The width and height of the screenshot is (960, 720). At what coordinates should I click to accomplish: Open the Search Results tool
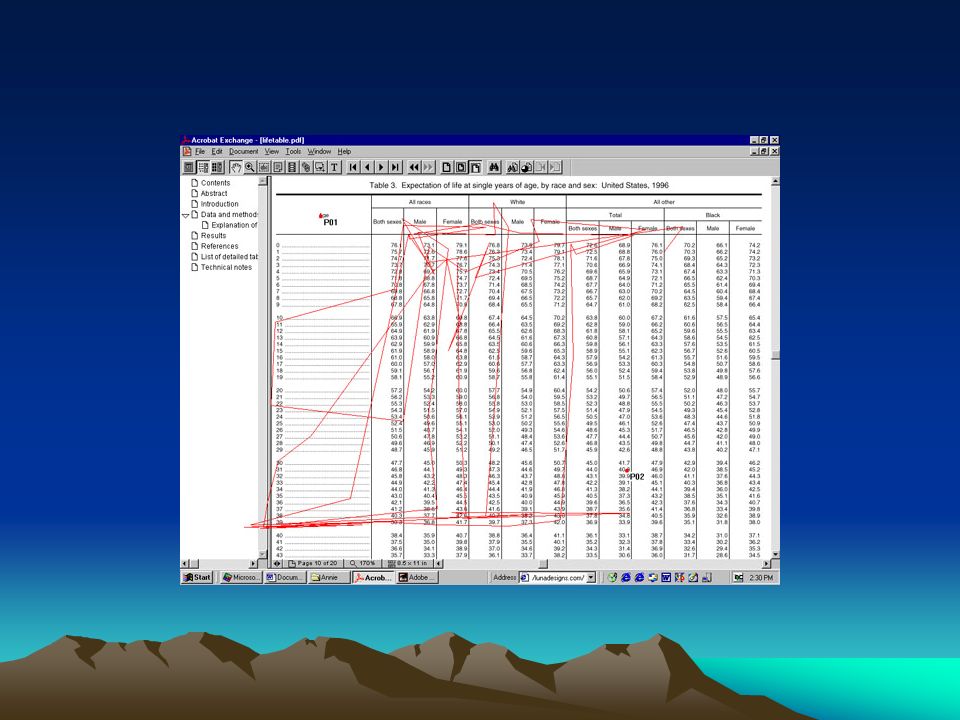[x=527, y=167]
